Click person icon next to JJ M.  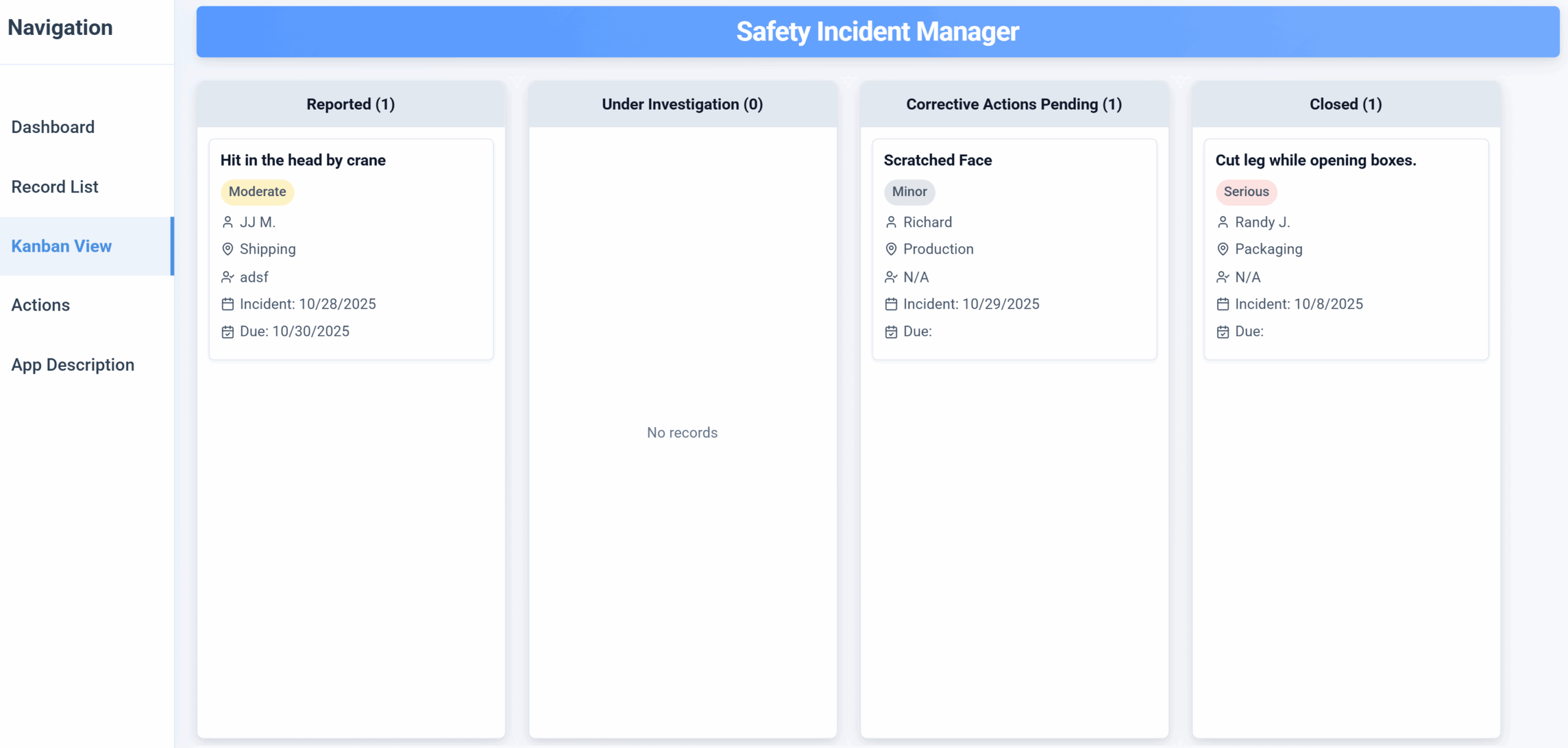point(227,222)
